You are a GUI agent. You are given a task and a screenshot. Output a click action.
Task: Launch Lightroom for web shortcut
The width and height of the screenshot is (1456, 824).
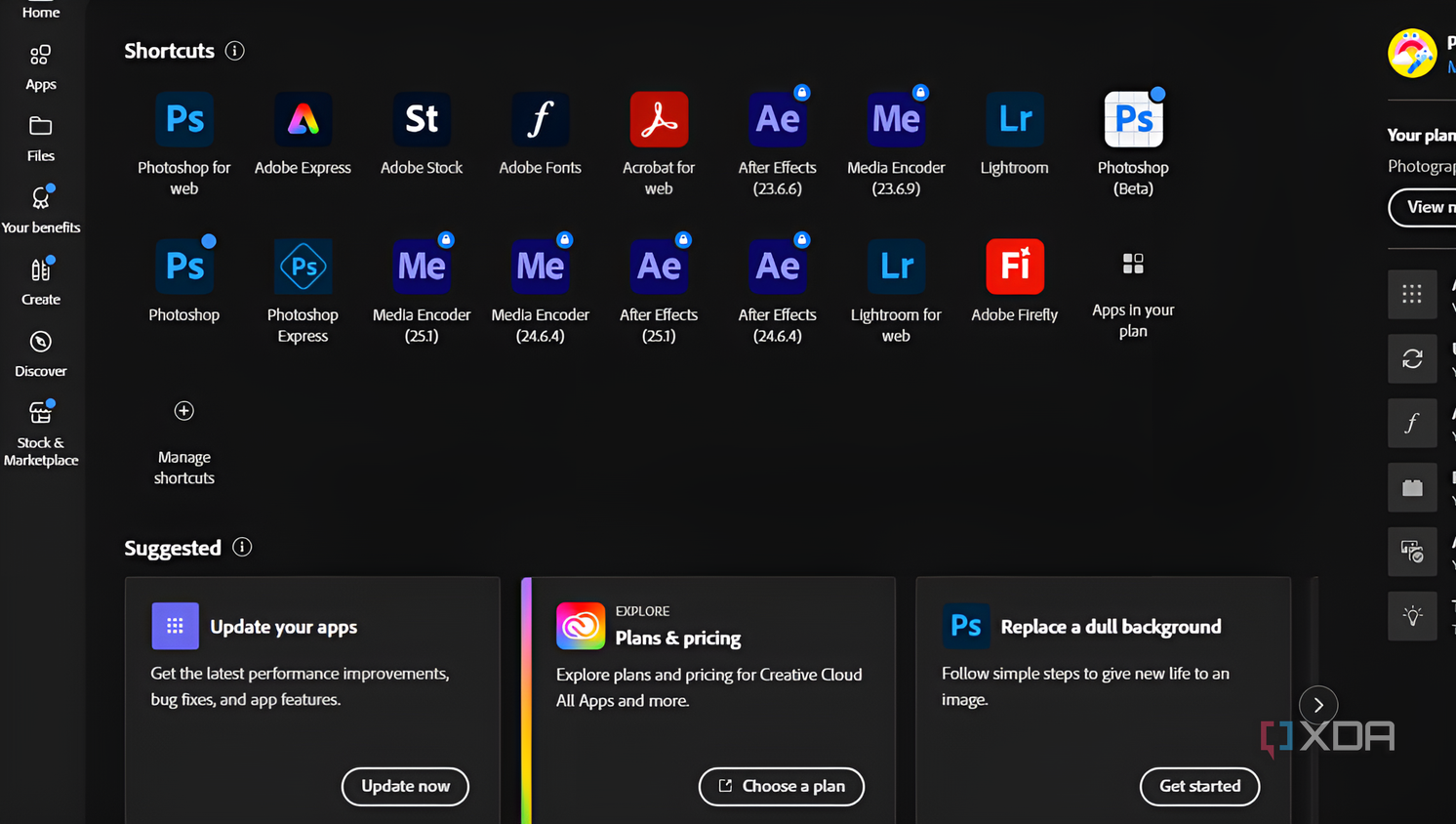[896, 267]
